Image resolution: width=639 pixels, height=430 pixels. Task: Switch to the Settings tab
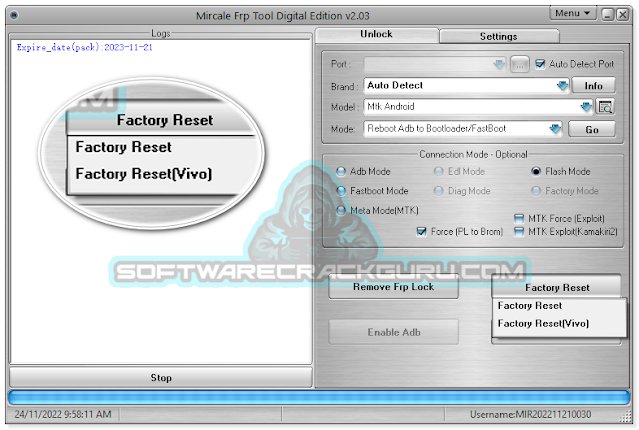499,36
